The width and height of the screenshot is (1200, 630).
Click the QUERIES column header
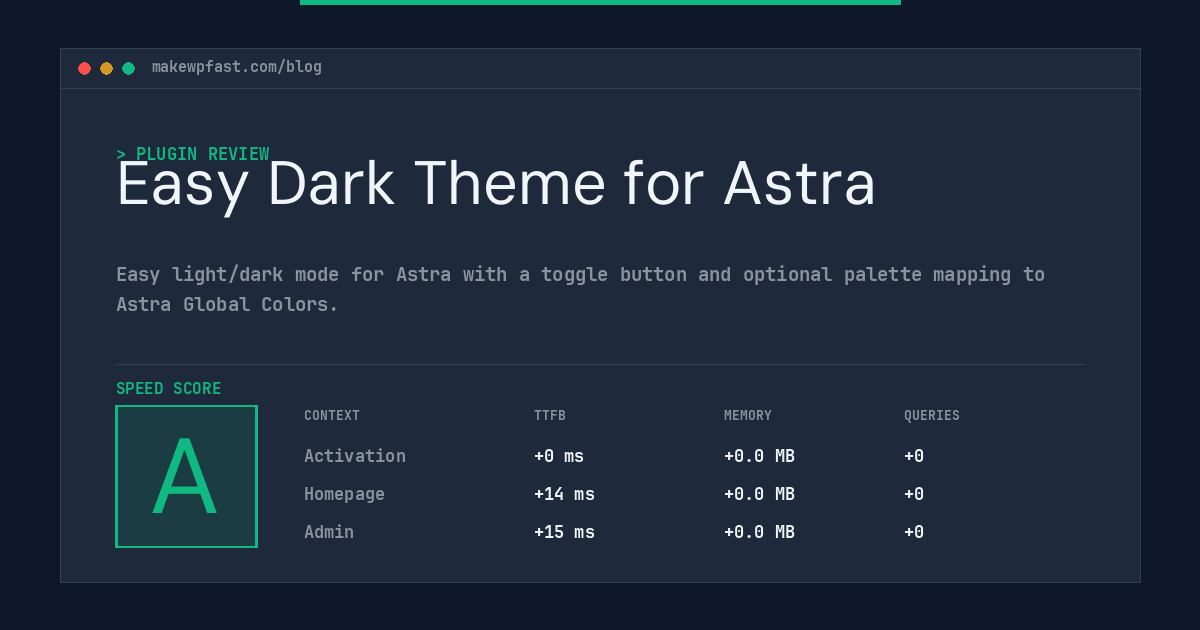pos(932,416)
